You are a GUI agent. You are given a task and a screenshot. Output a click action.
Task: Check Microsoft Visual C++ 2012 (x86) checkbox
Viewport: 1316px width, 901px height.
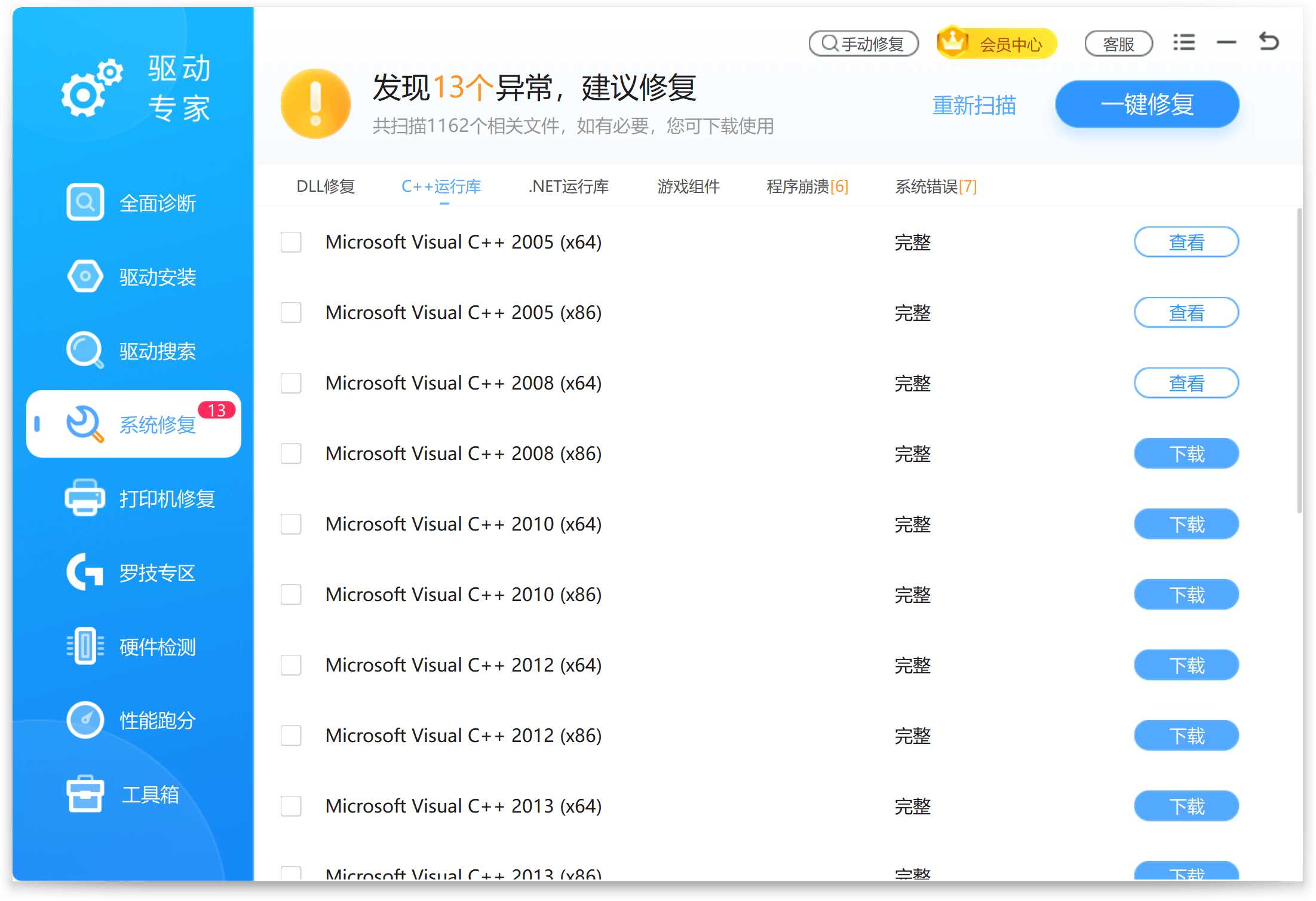coord(291,735)
